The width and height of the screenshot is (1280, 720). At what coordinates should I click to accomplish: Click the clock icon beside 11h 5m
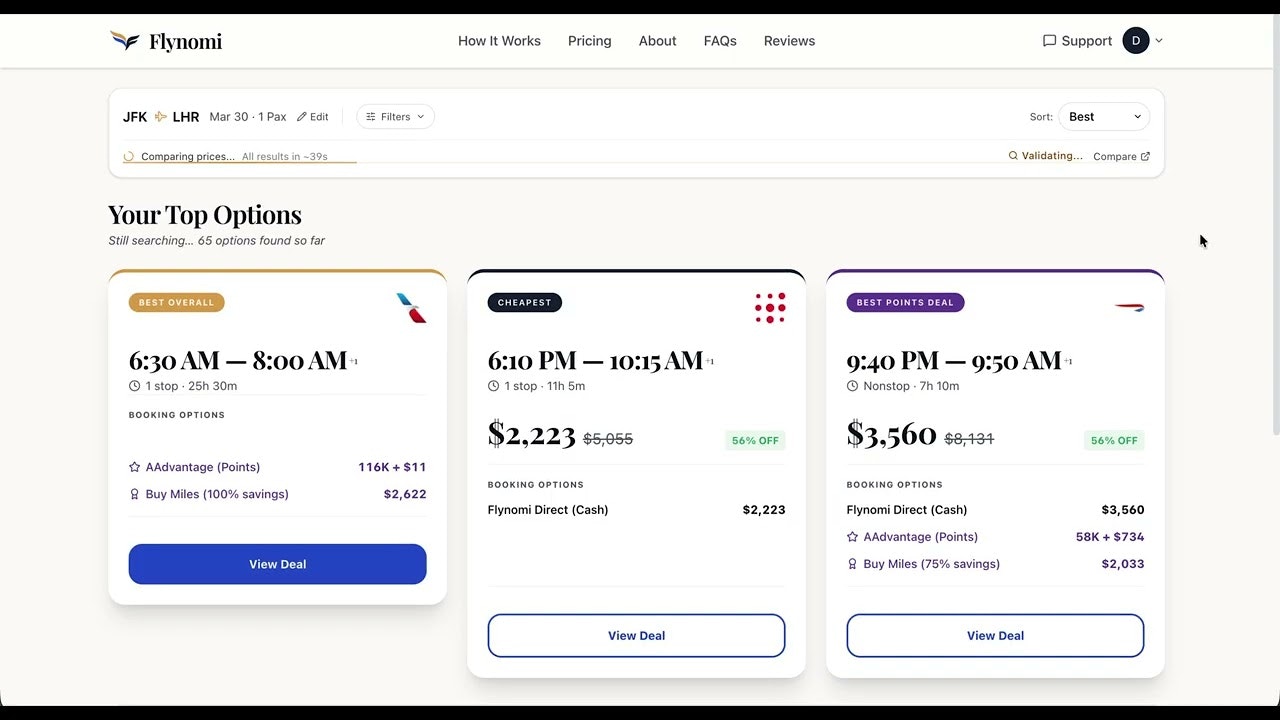click(494, 386)
